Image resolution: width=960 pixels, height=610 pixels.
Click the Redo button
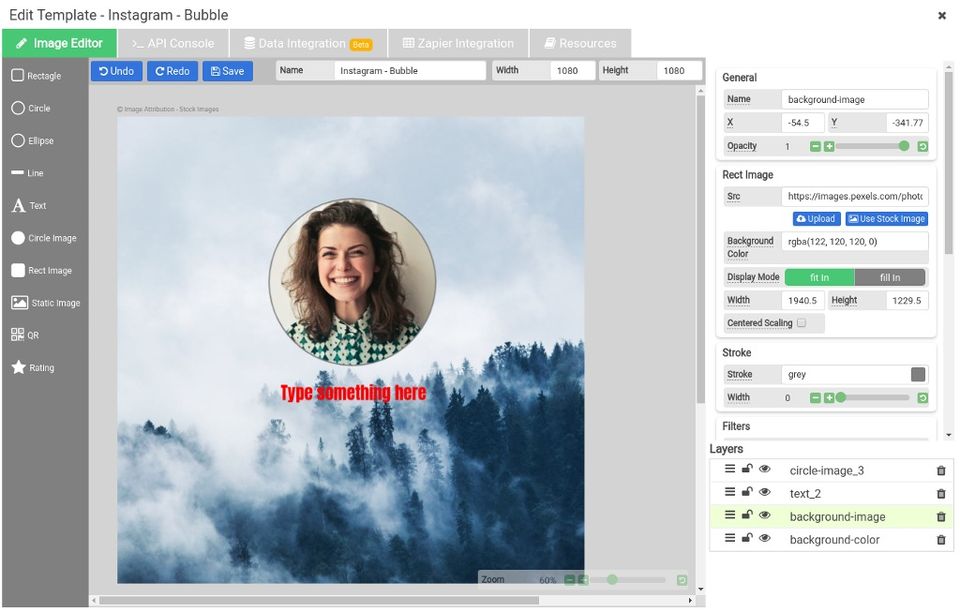pyautogui.click(x=172, y=71)
